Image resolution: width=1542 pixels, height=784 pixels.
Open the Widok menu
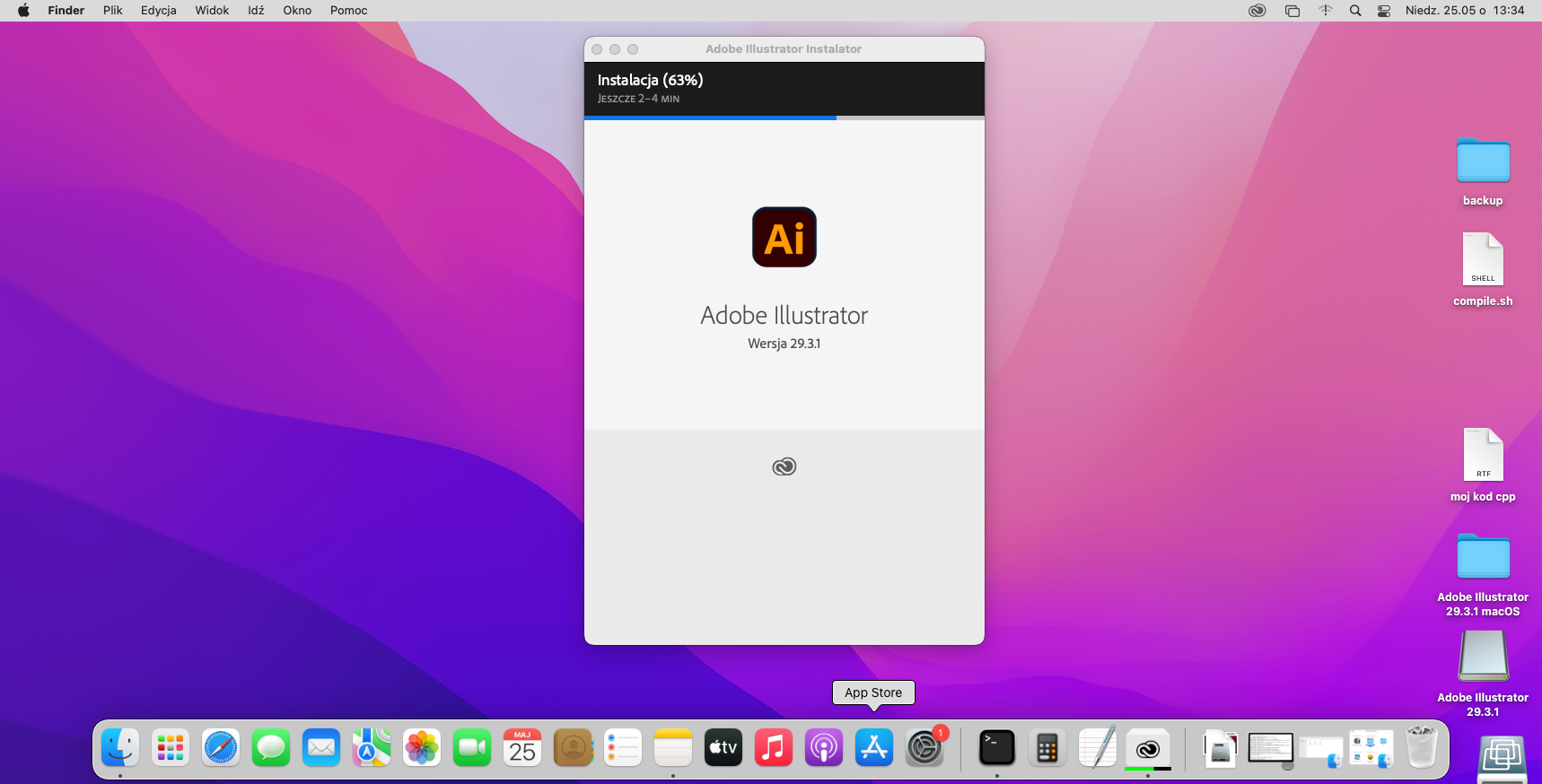[x=213, y=11]
